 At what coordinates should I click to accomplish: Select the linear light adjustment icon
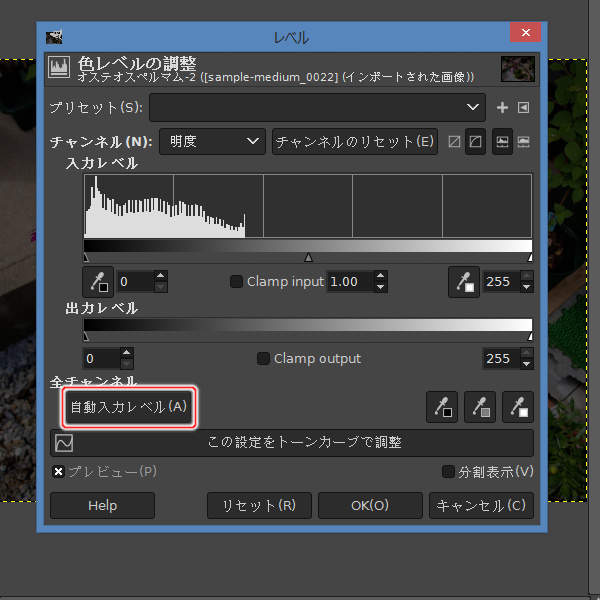[x=454, y=142]
